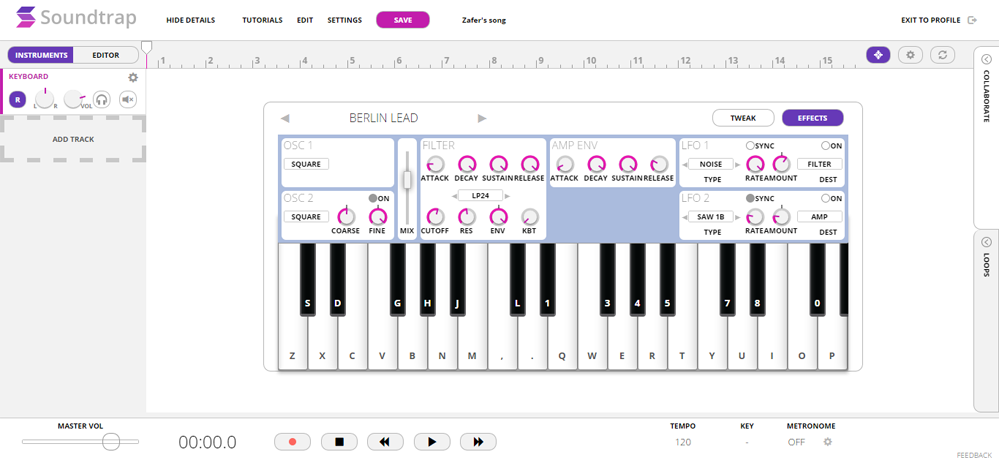Switch to the Editor tab
This screenshot has height=460, width=999.
click(106, 55)
